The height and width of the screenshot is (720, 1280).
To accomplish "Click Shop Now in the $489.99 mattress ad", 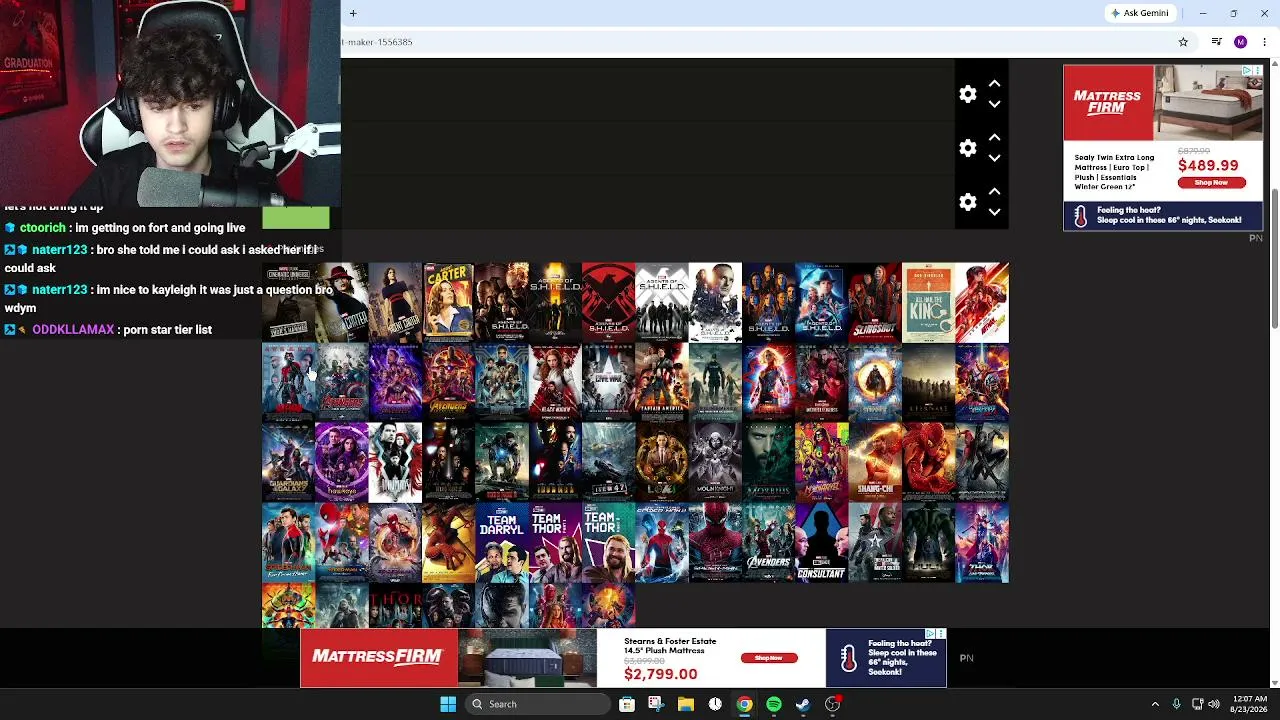I will (1211, 183).
